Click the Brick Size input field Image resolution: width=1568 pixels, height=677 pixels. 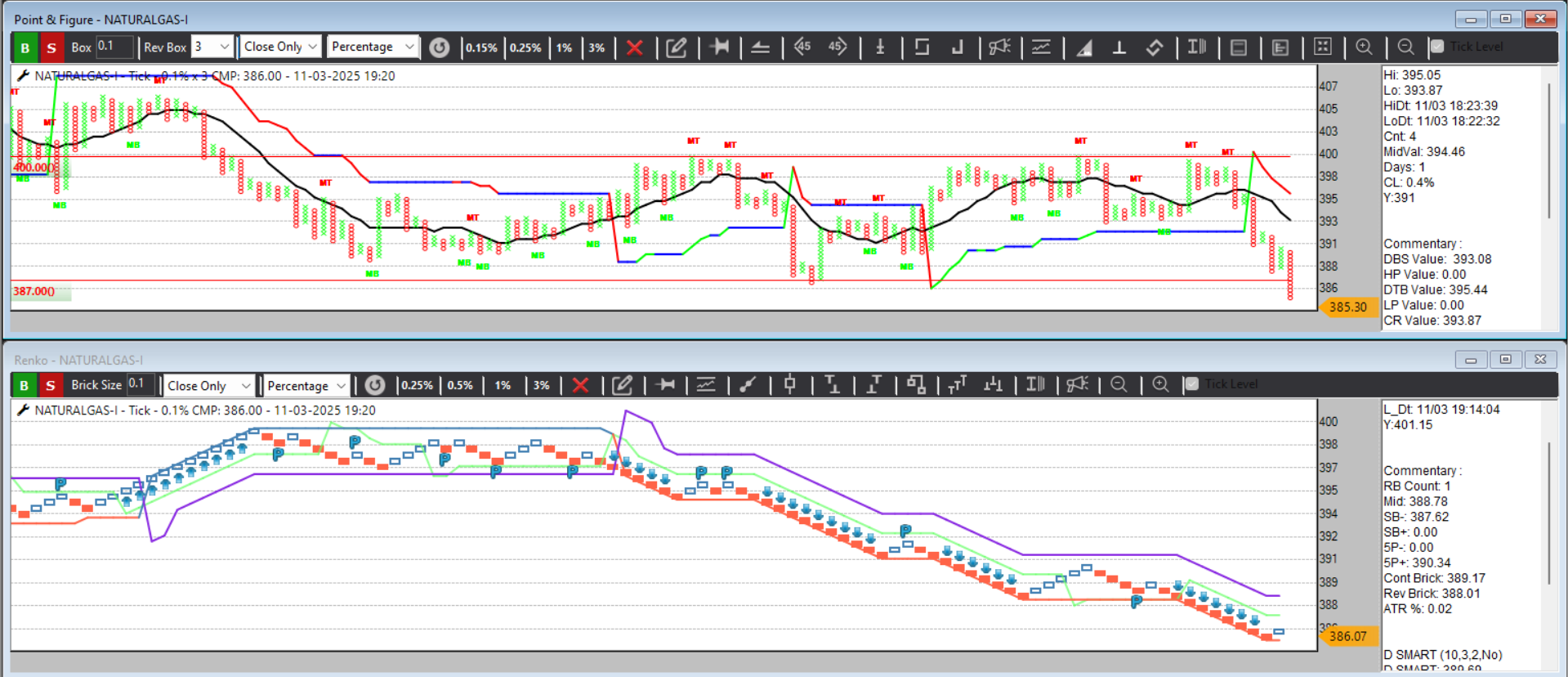[x=141, y=384]
